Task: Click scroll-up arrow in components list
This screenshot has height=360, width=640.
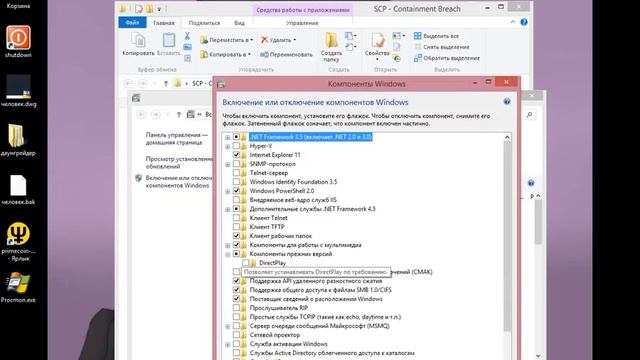Action: pos(507,137)
